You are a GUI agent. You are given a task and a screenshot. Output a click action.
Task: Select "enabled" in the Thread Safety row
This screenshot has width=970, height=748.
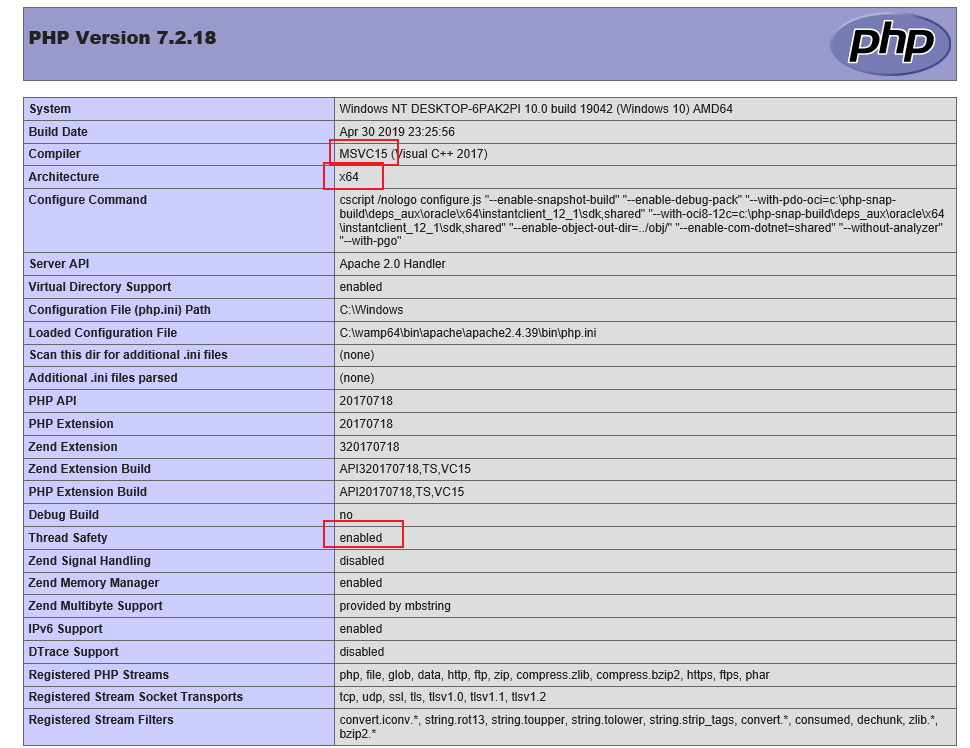click(361, 538)
